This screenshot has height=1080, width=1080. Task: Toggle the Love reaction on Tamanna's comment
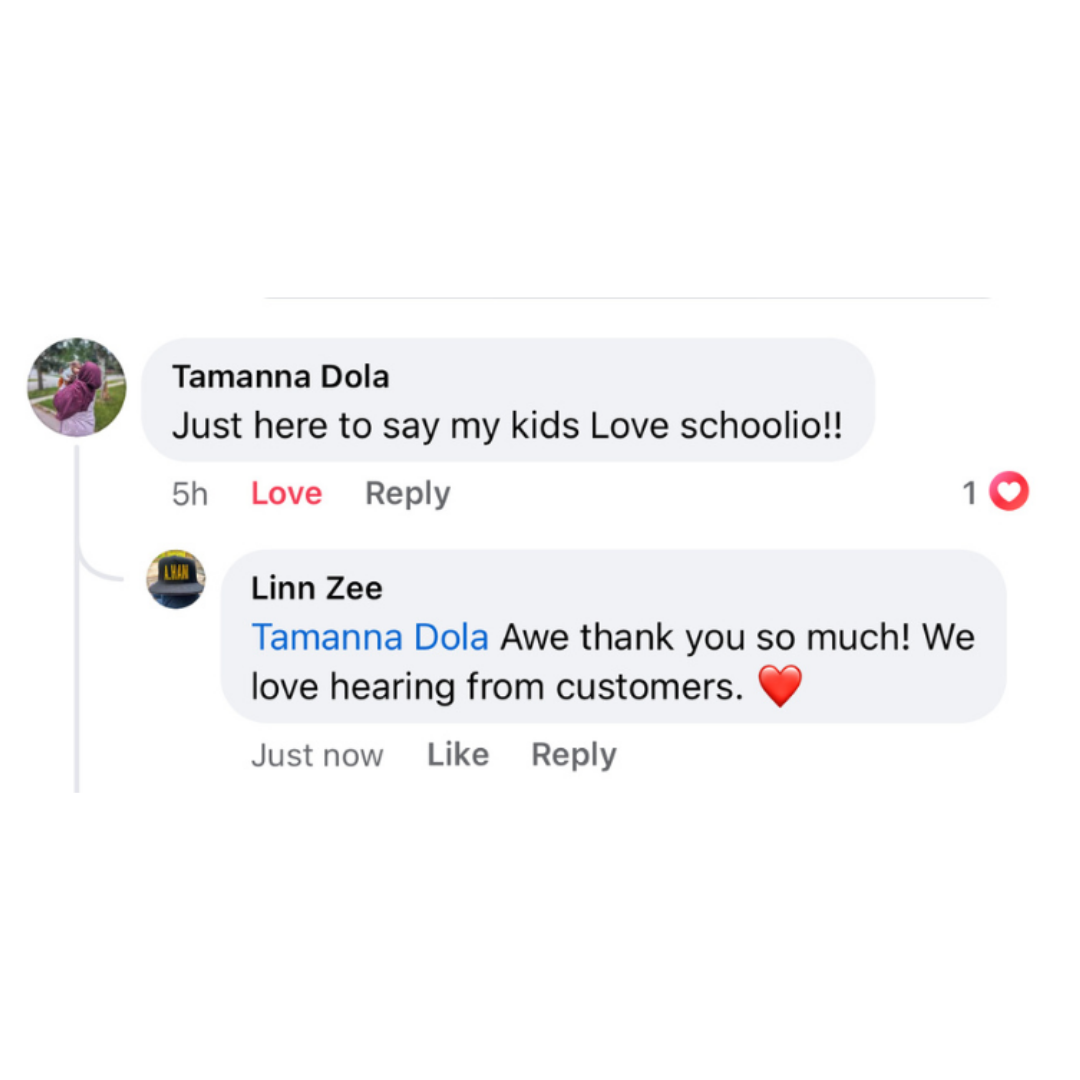[286, 494]
